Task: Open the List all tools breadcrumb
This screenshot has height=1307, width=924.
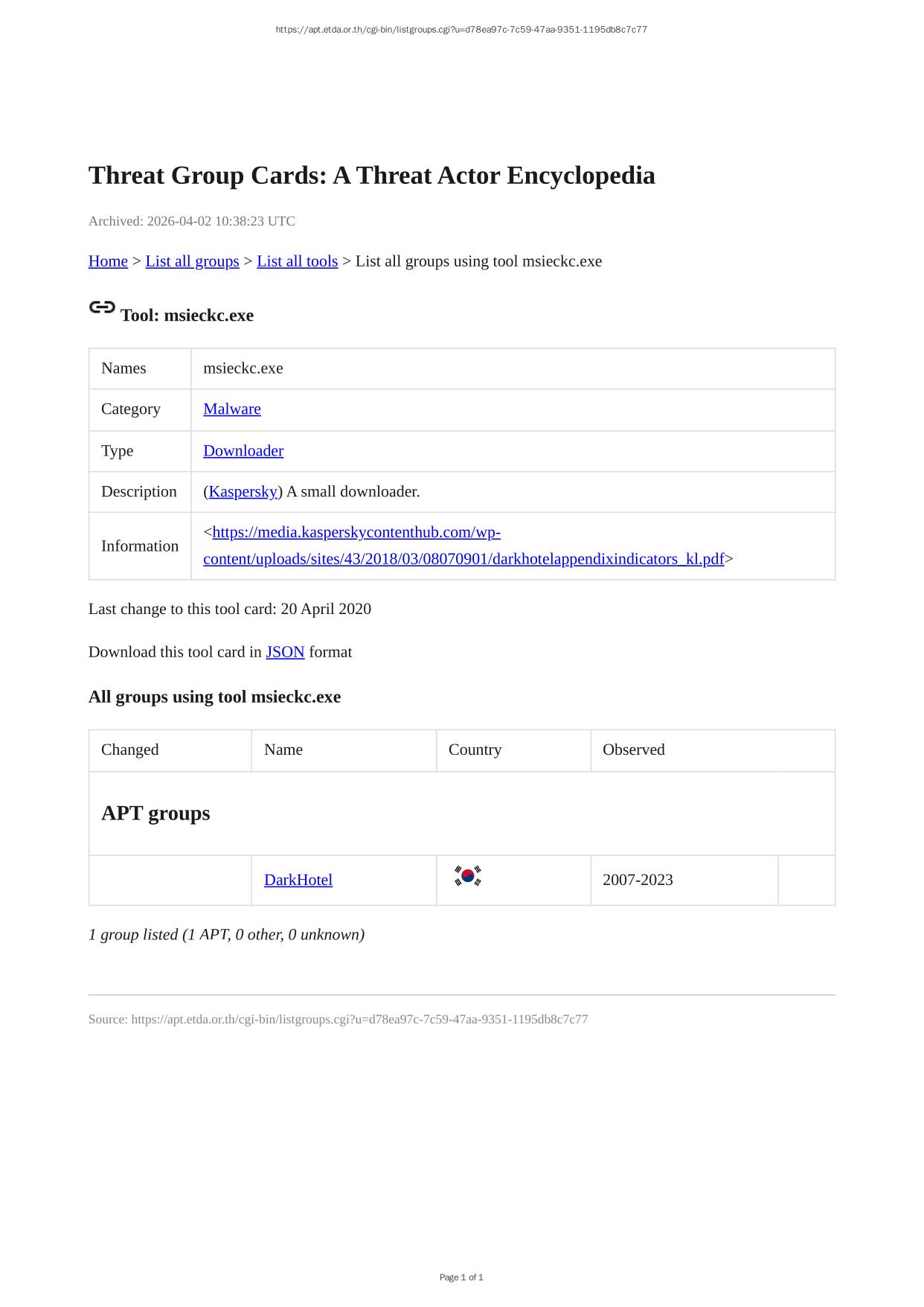Action: (297, 261)
